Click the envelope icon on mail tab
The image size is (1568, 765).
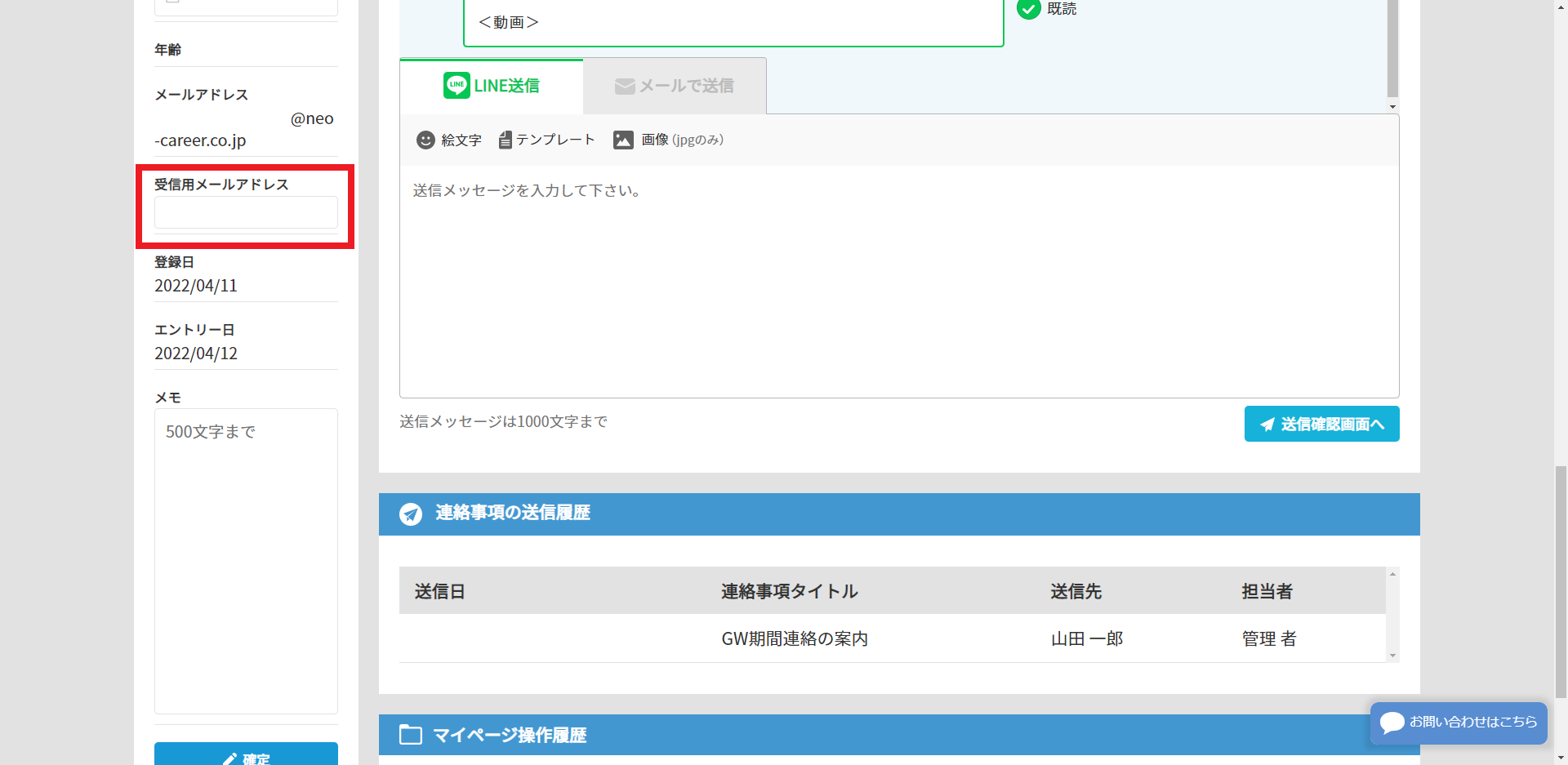point(625,87)
